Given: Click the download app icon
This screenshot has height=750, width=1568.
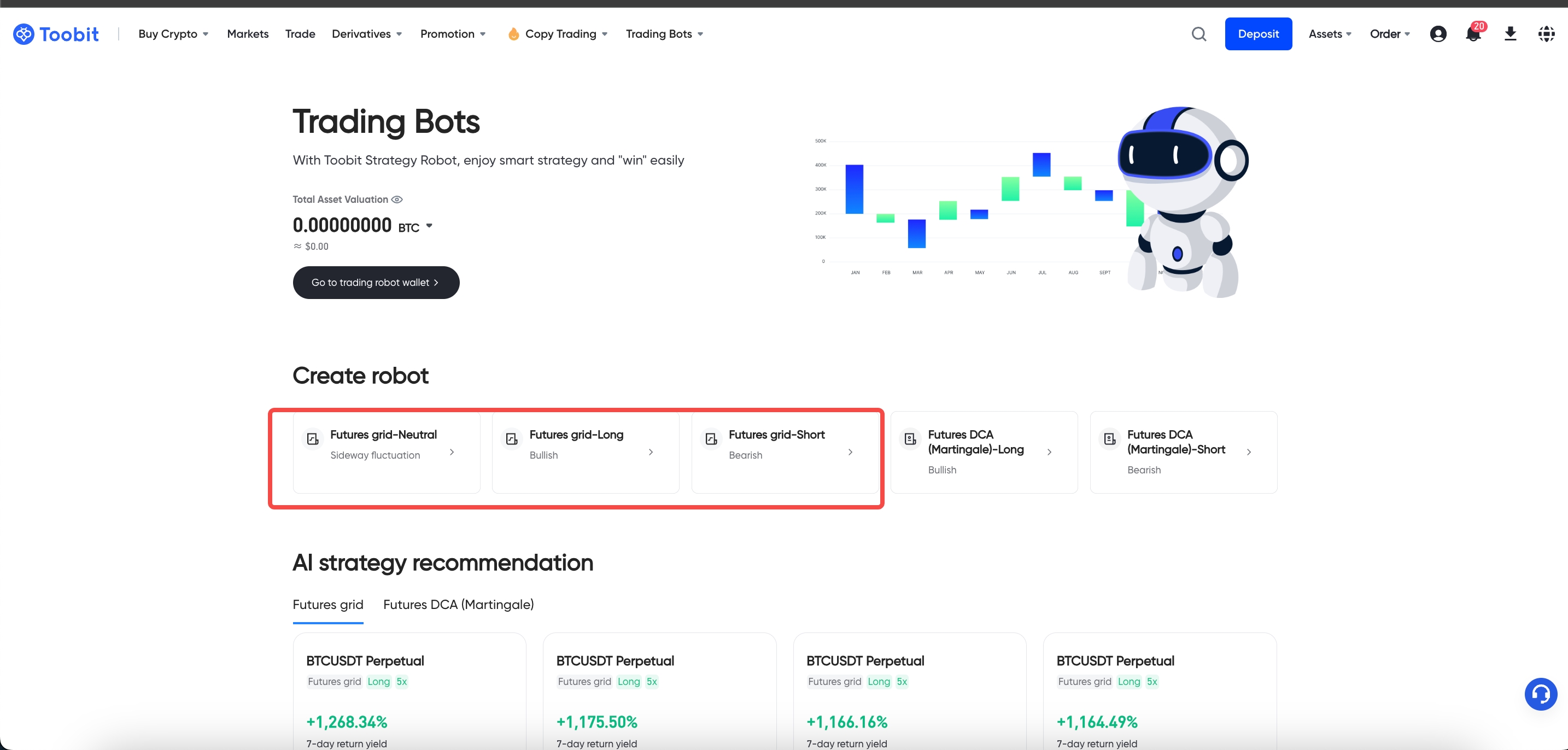Looking at the screenshot, I should (1510, 34).
